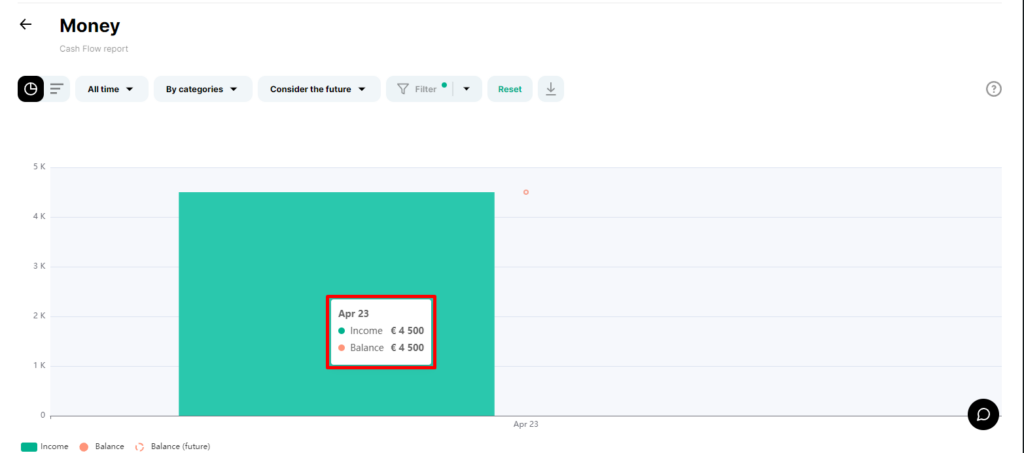Open the Consider the future dropdown

coord(319,89)
